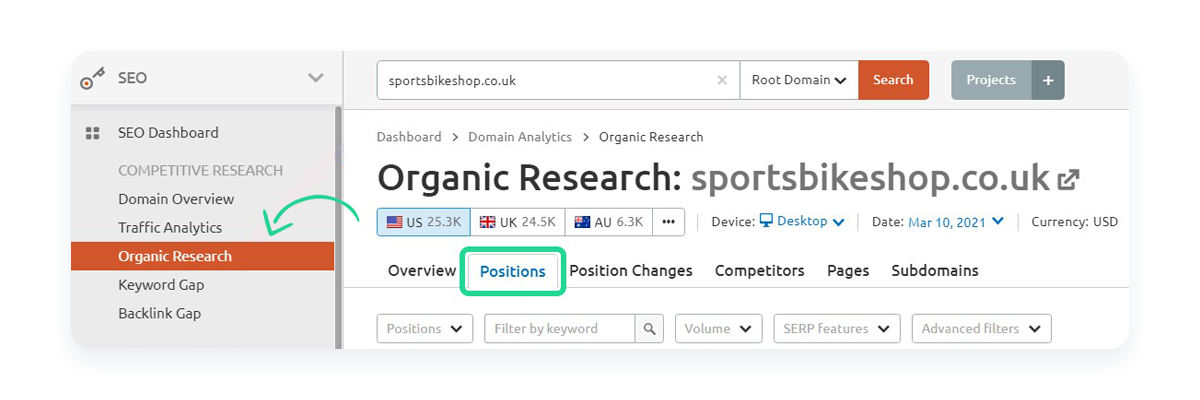
Task: Click the SEO key icon
Action: 93,79
